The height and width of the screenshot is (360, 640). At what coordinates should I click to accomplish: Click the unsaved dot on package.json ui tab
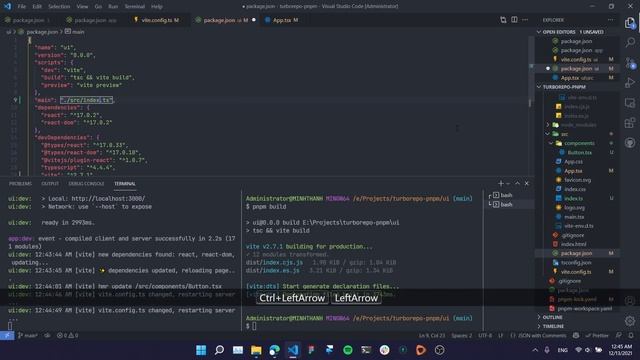[254, 20]
